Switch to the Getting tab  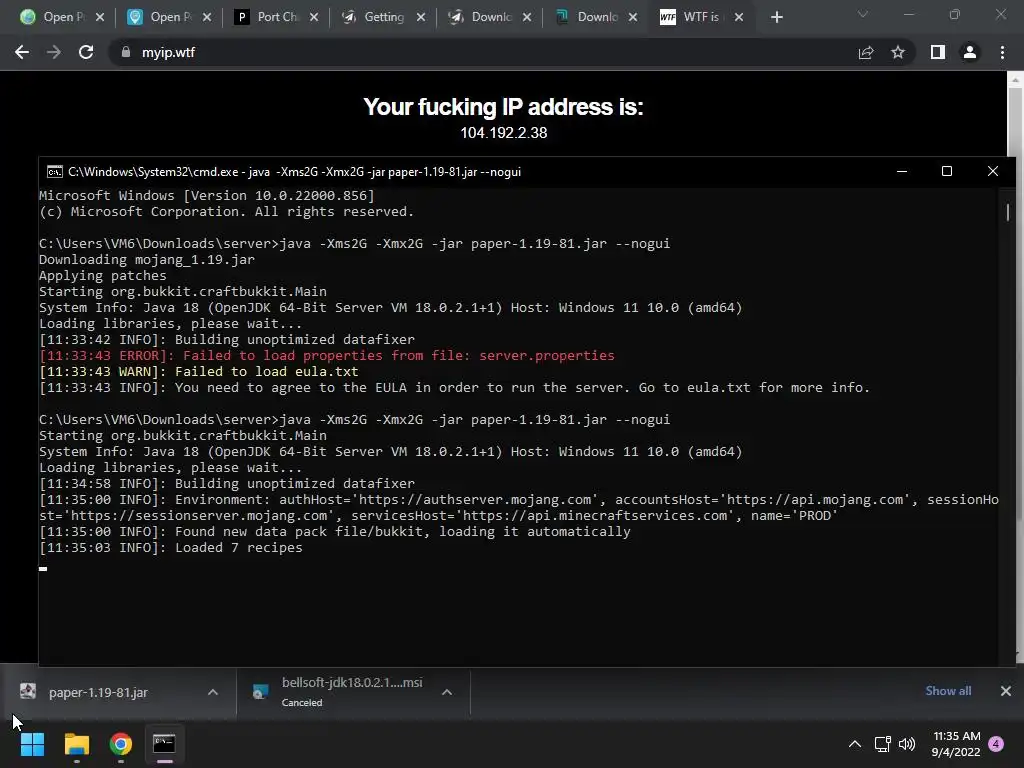374,17
